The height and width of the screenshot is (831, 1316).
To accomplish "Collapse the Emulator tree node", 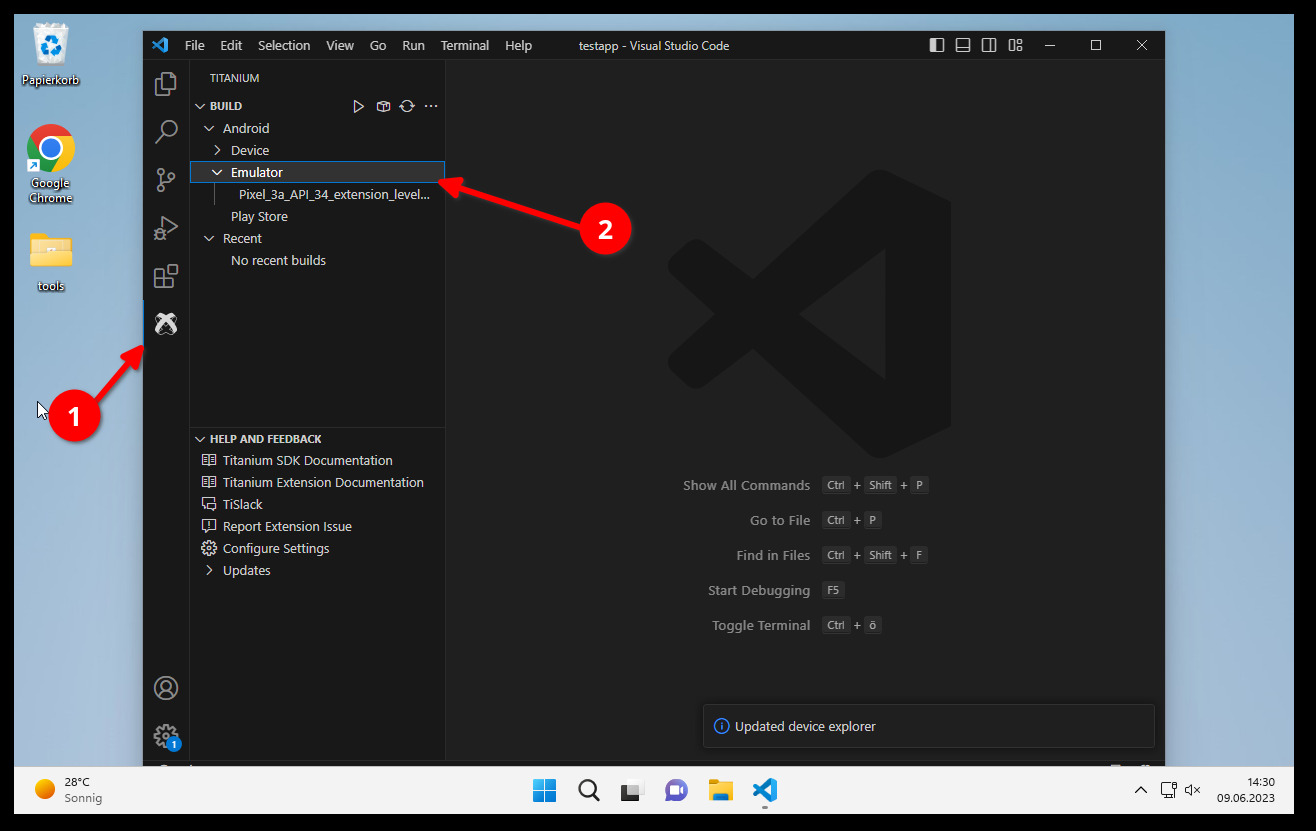I will click(217, 172).
